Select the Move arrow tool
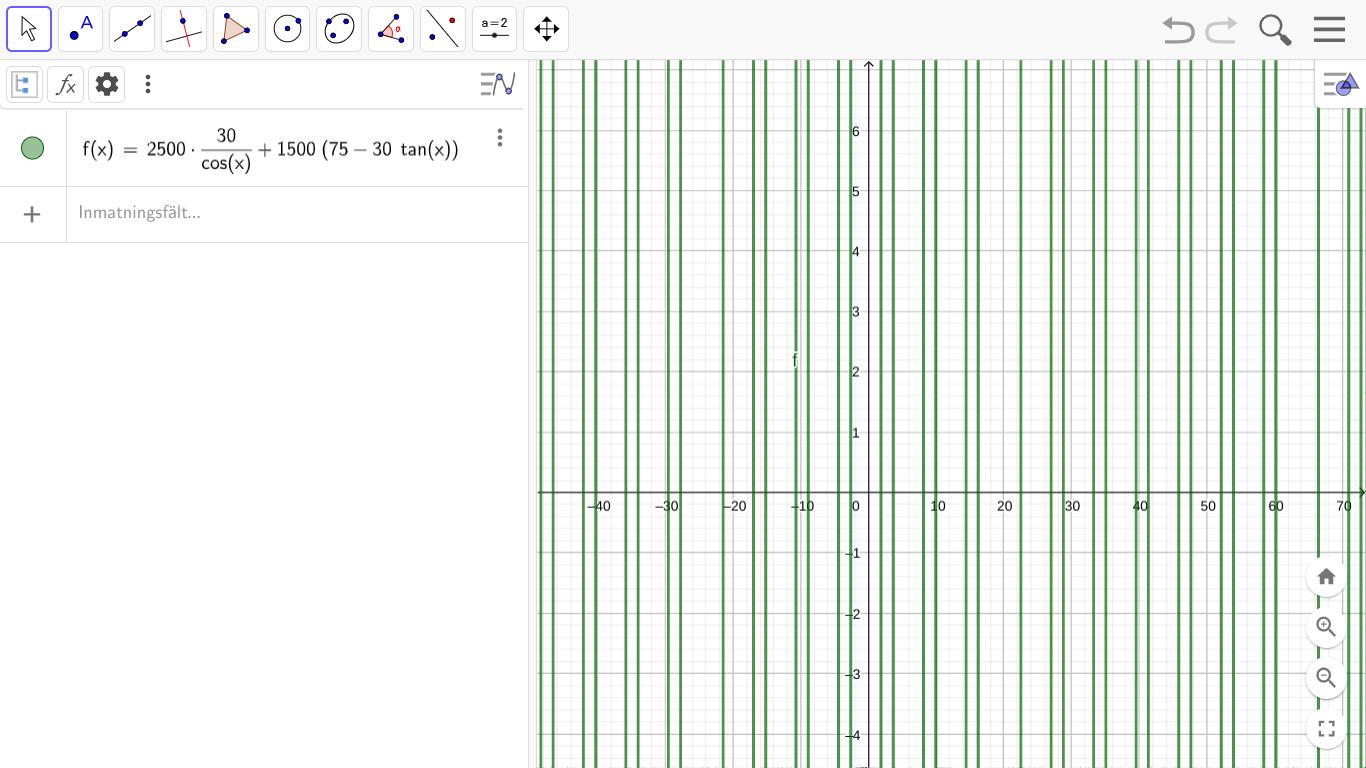Image resolution: width=1366 pixels, height=768 pixels. 29,29
